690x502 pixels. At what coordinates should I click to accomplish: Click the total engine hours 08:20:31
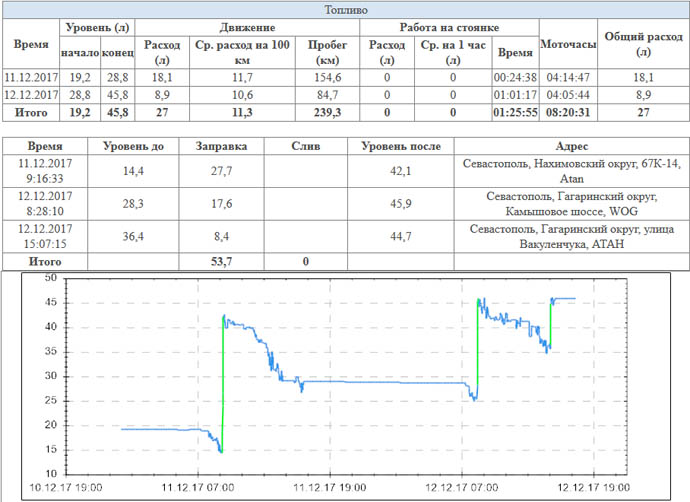pos(567,113)
